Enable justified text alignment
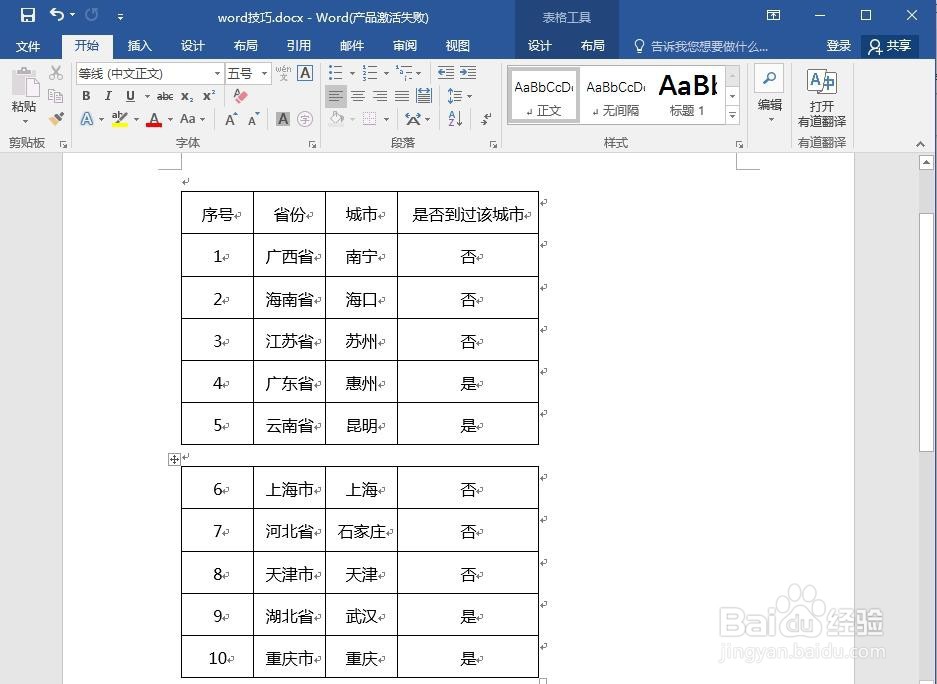This screenshot has width=937, height=684. [x=400, y=95]
